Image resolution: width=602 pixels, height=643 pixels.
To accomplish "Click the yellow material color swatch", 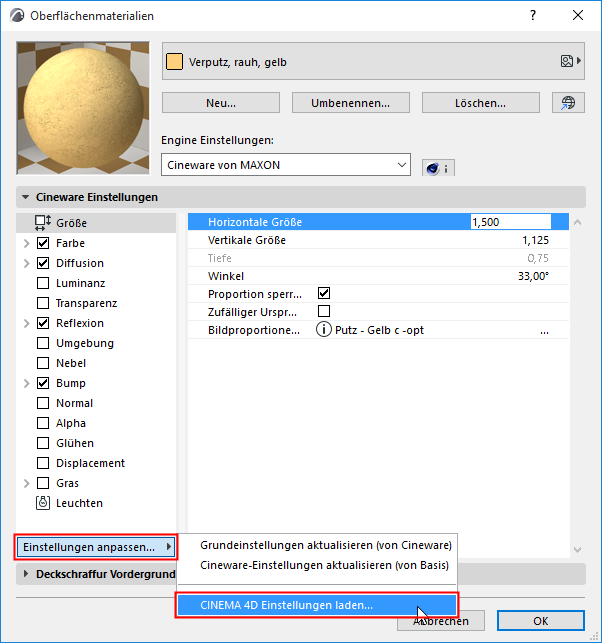I will (x=174, y=62).
